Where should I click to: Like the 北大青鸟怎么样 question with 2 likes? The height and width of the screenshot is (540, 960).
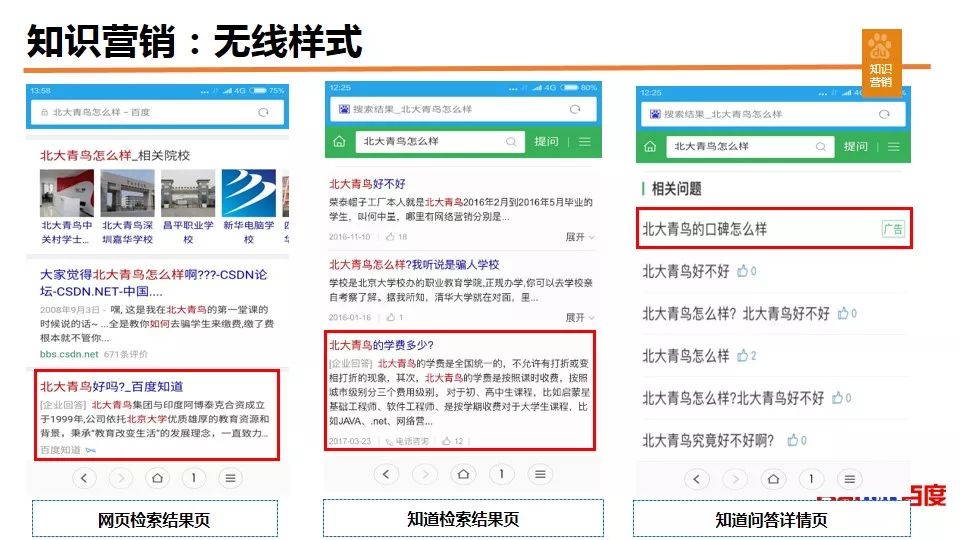tap(746, 356)
